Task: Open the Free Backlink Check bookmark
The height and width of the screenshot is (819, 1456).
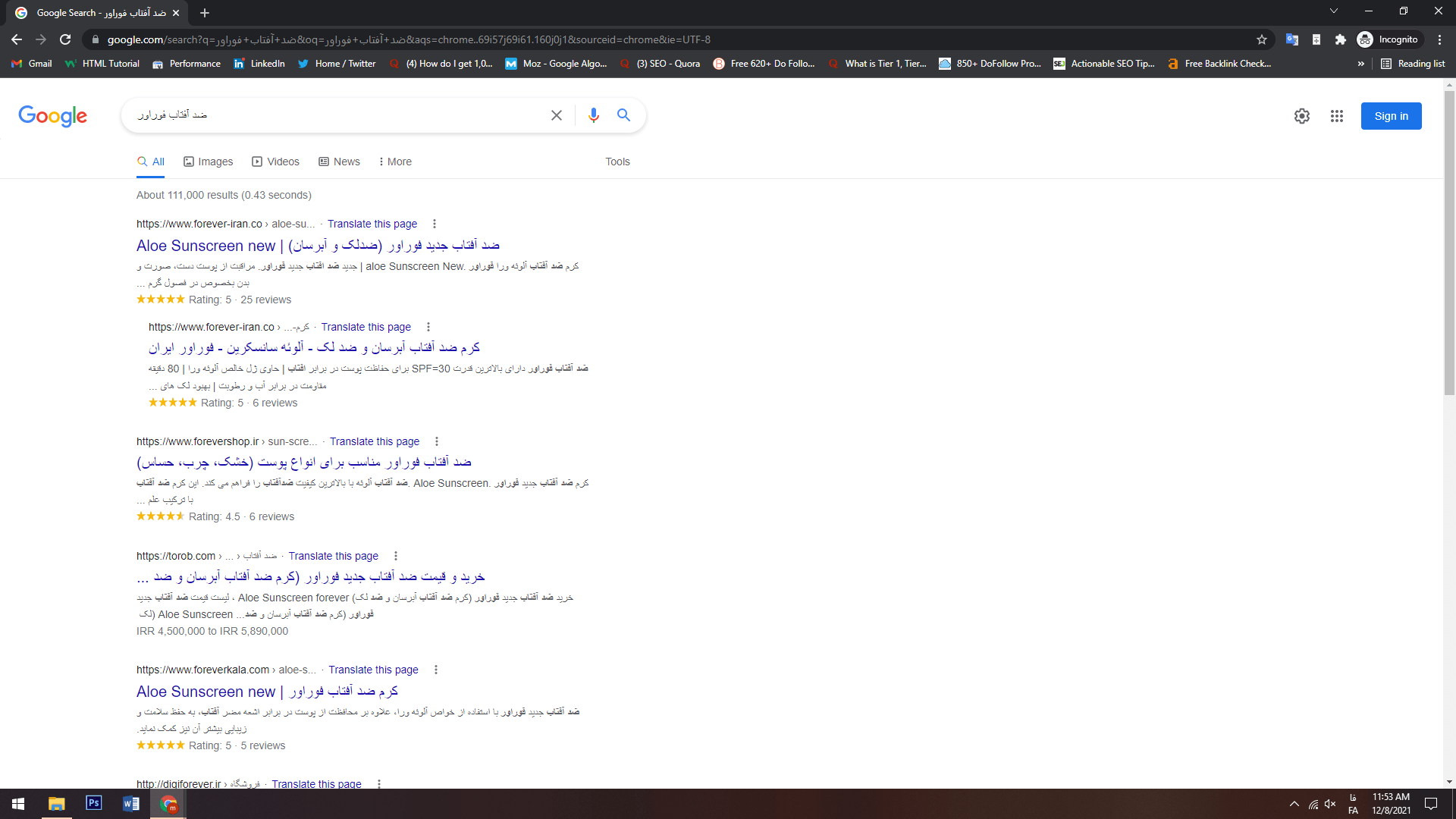Action: [x=1219, y=64]
